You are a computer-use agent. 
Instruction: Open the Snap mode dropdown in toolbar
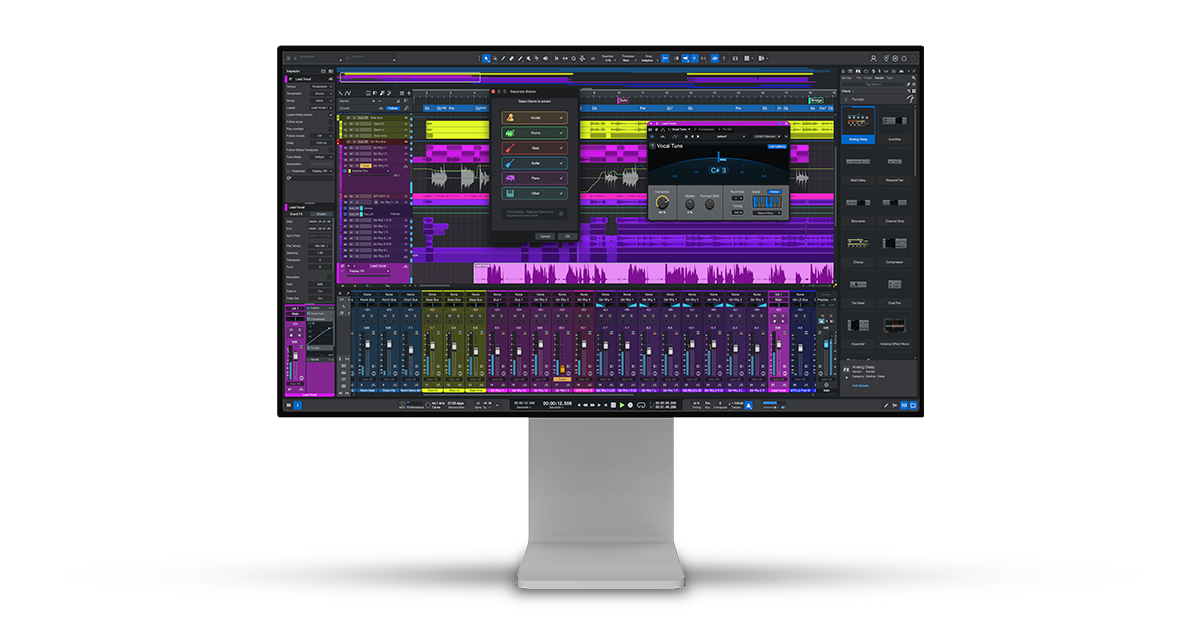[x=647, y=60]
